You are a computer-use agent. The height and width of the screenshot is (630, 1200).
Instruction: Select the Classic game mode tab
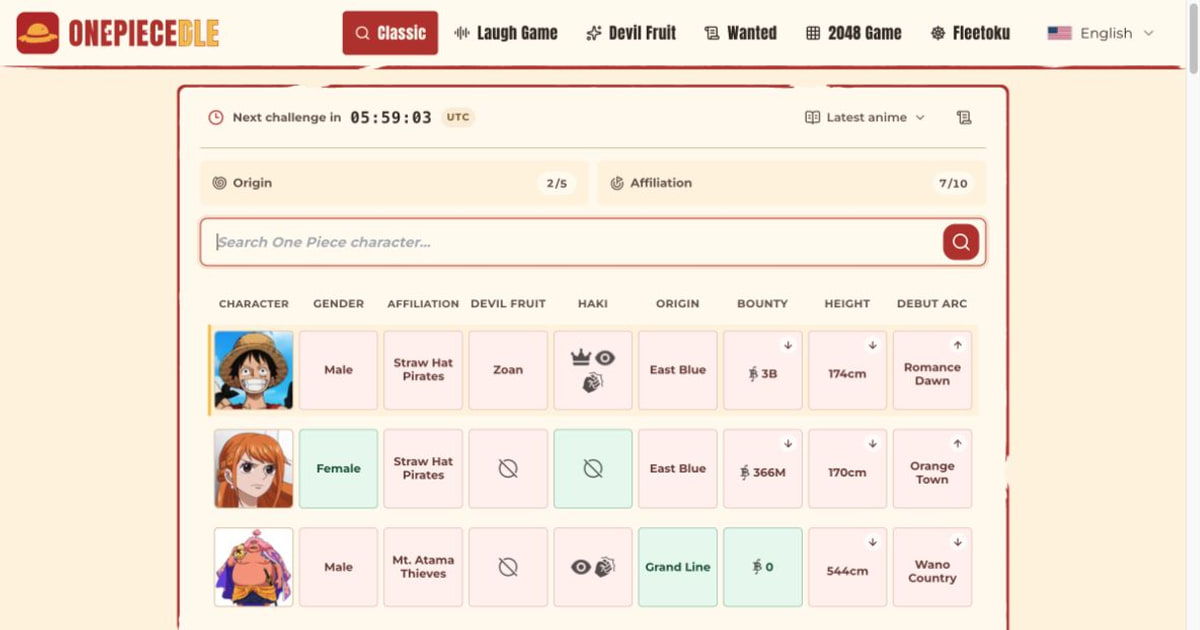[x=390, y=33]
